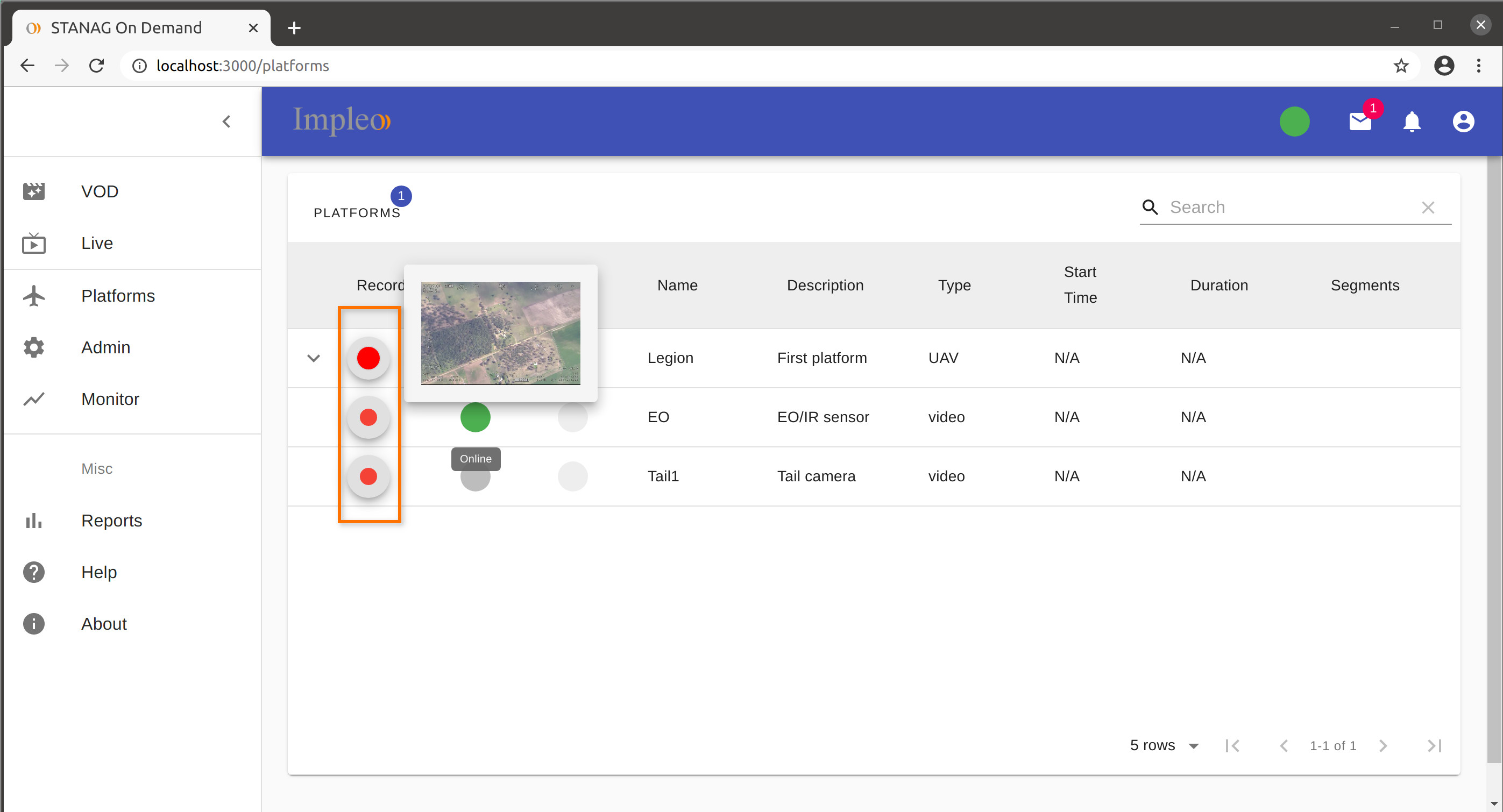The width and height of the screenshot is (1503, 812).
Task: Expand the Legion platform row
Action: pos(313,358)
